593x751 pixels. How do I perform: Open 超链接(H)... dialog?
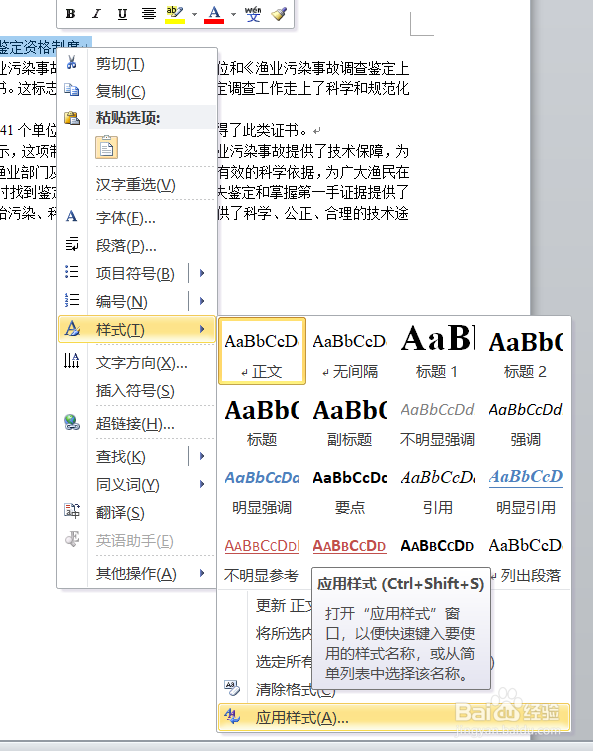(x=137, y=423)
